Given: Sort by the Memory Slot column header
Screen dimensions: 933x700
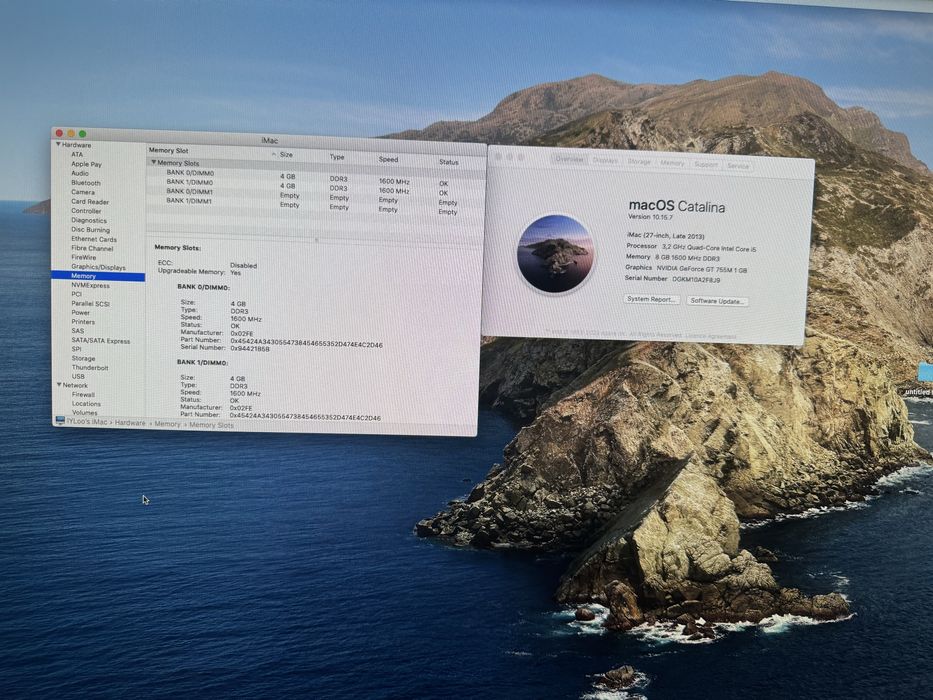Looking at the screenshot, I should [x=168, y=151].
